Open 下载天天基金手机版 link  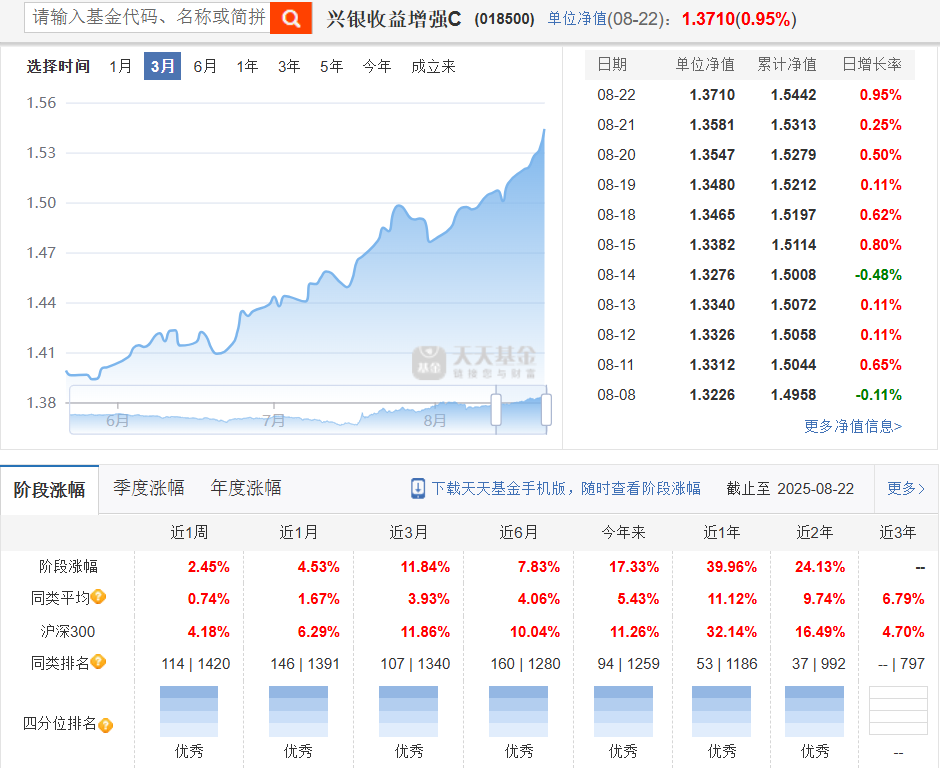[566, 489]
